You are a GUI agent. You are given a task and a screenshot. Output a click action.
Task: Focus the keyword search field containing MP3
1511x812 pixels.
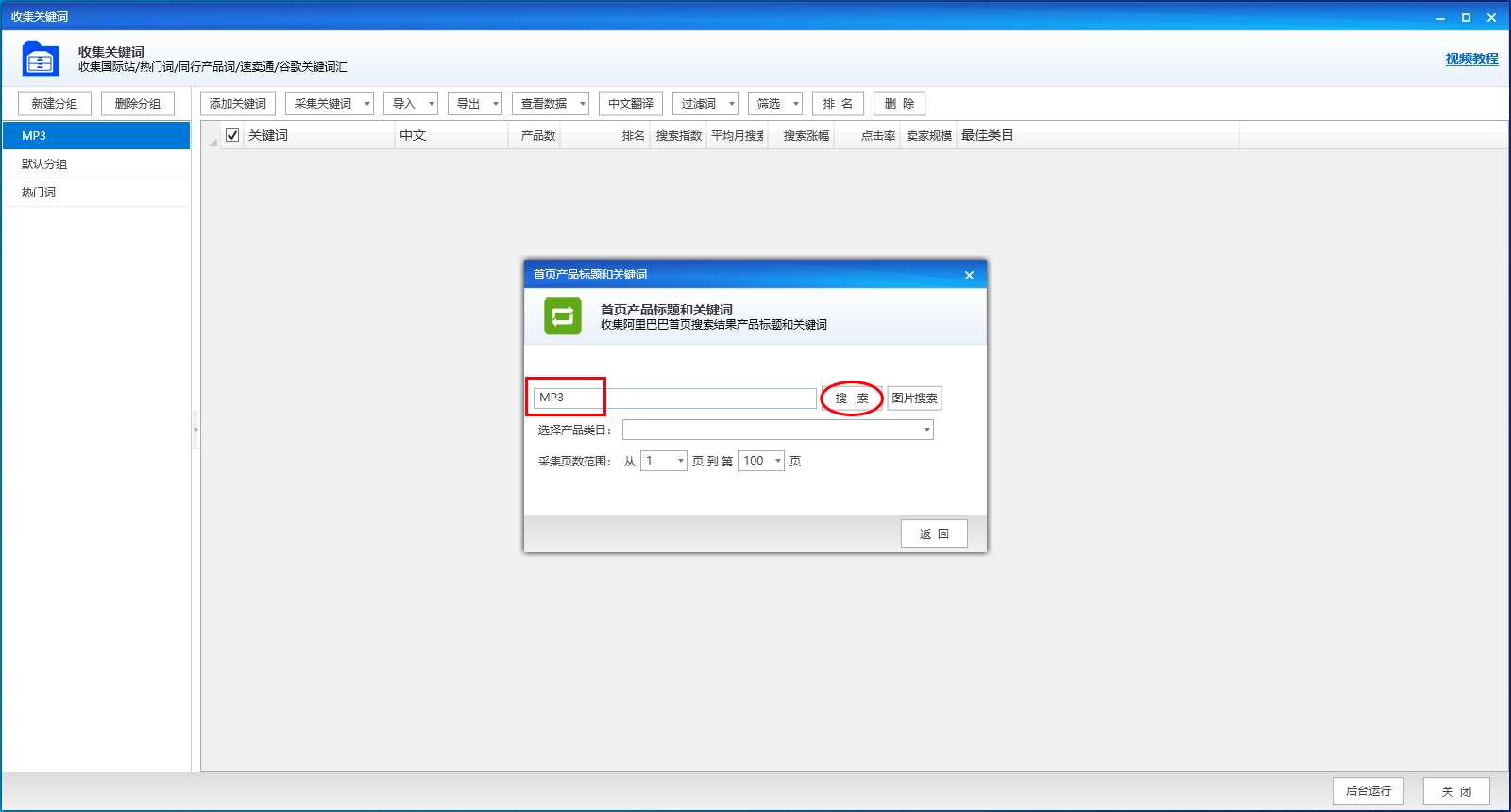[x=675, y=398]
